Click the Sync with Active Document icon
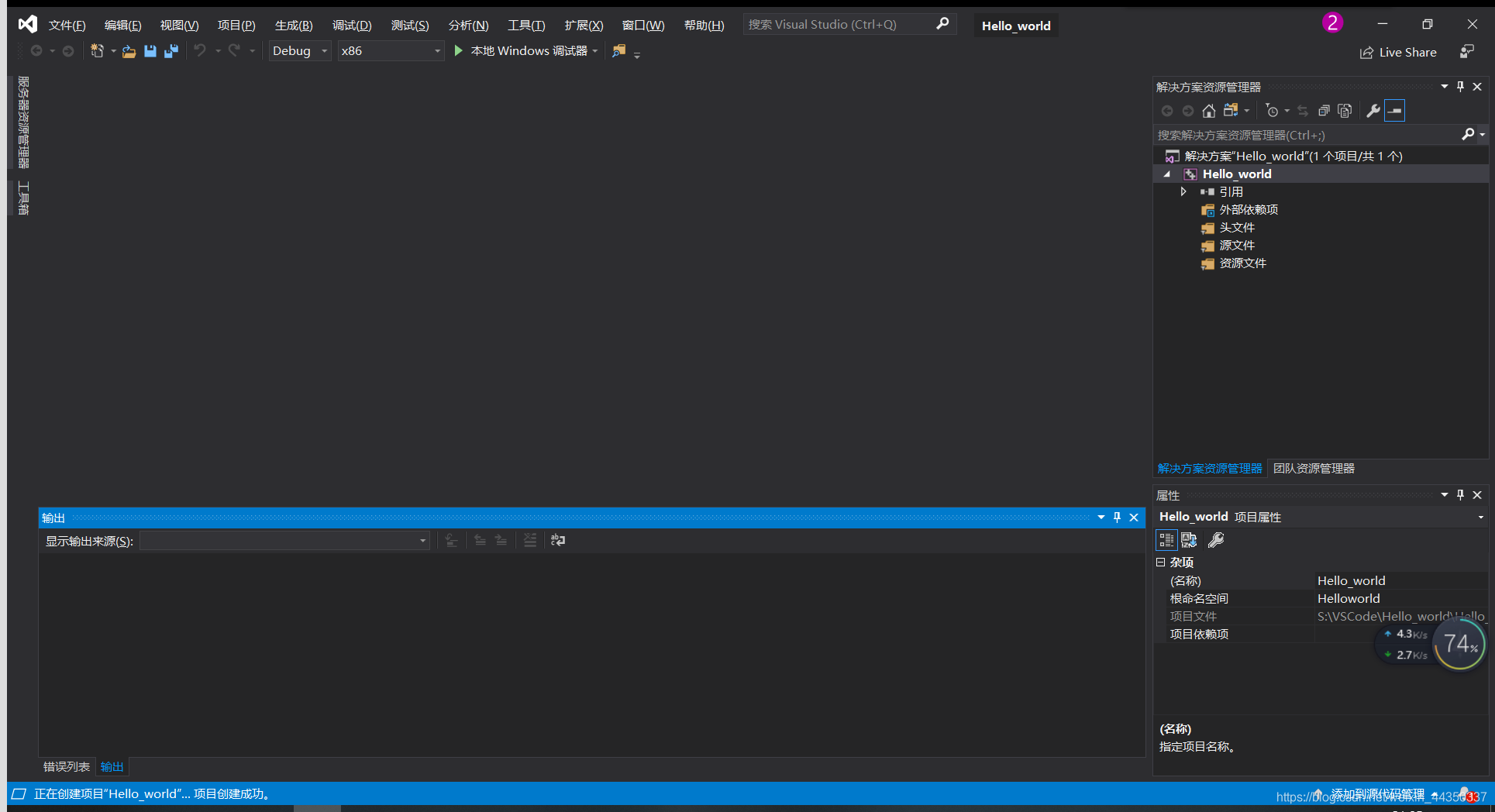Image resolution: width=1495 pixels, height=812 pixels. [x=1301, y=111]
